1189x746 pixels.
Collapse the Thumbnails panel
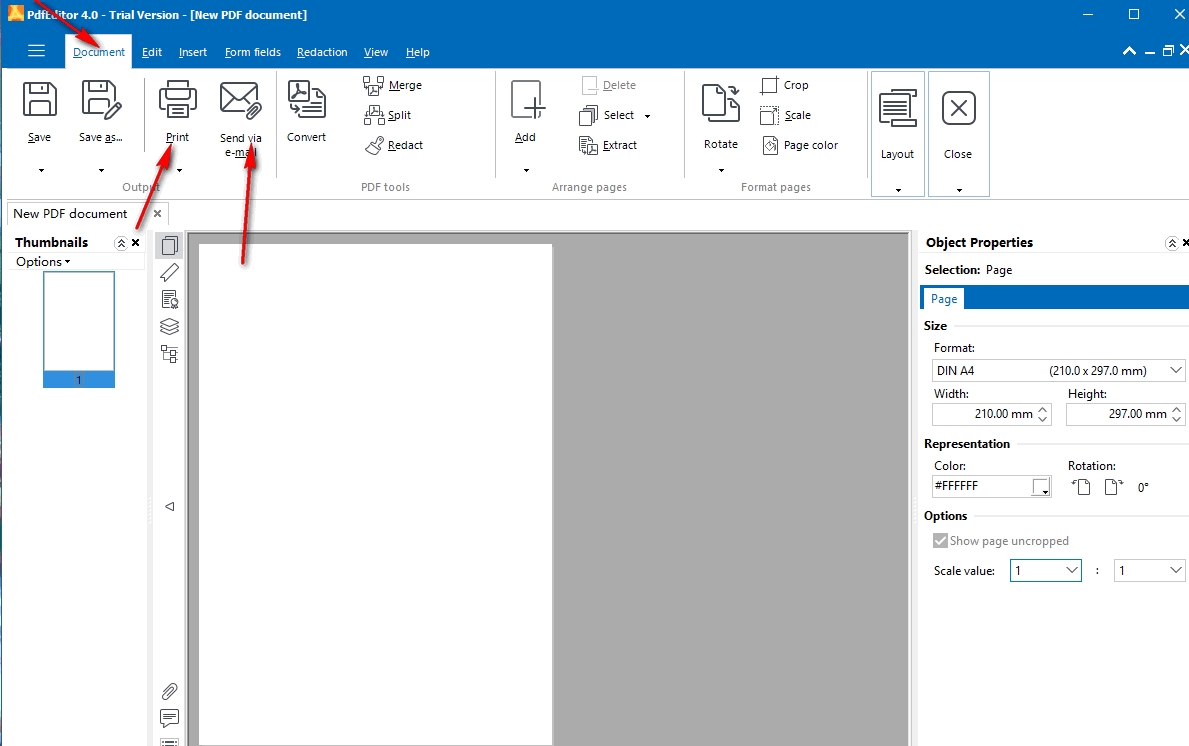coord(121,243)
